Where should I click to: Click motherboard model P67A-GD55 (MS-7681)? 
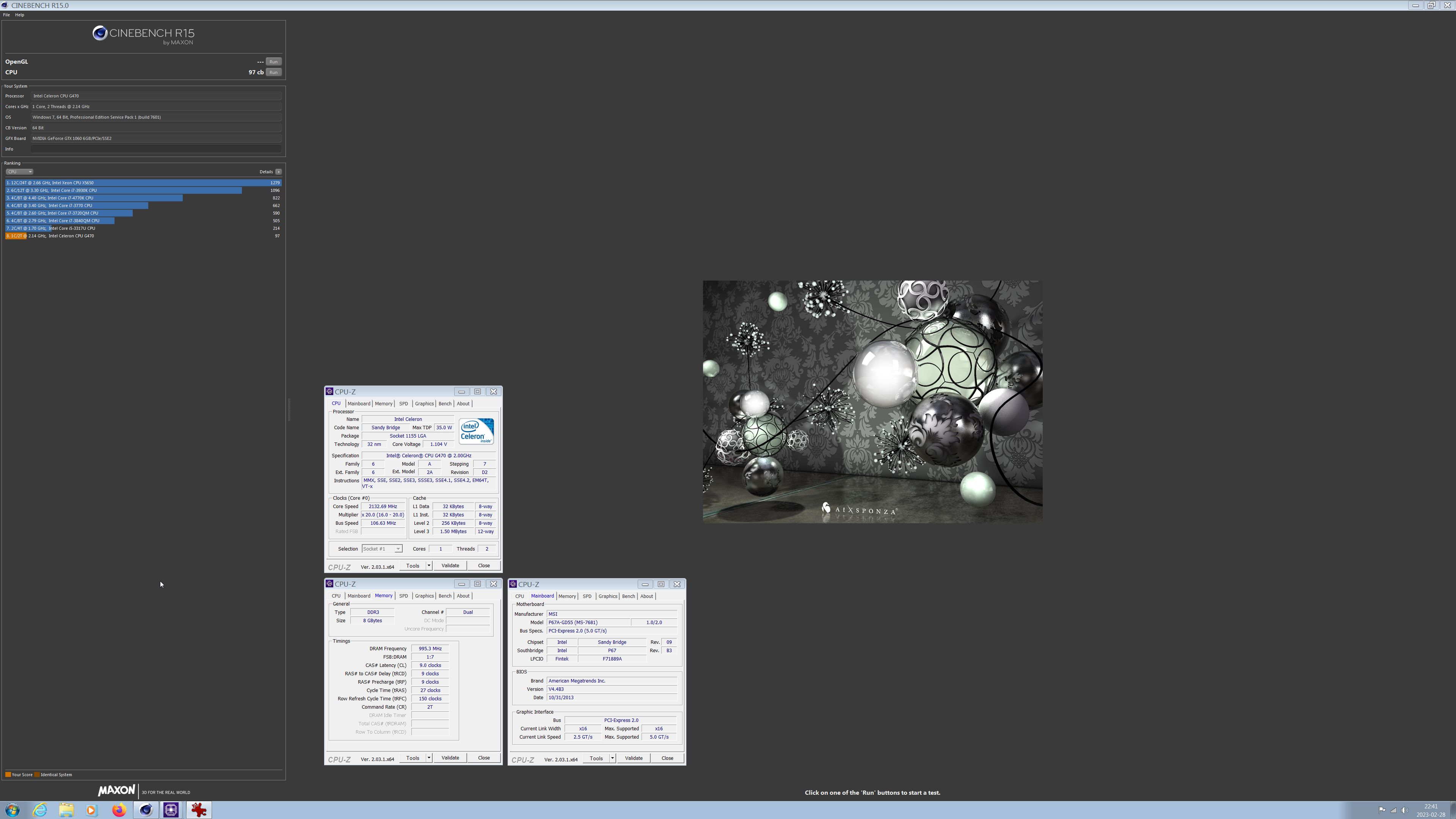click(588, 622)
